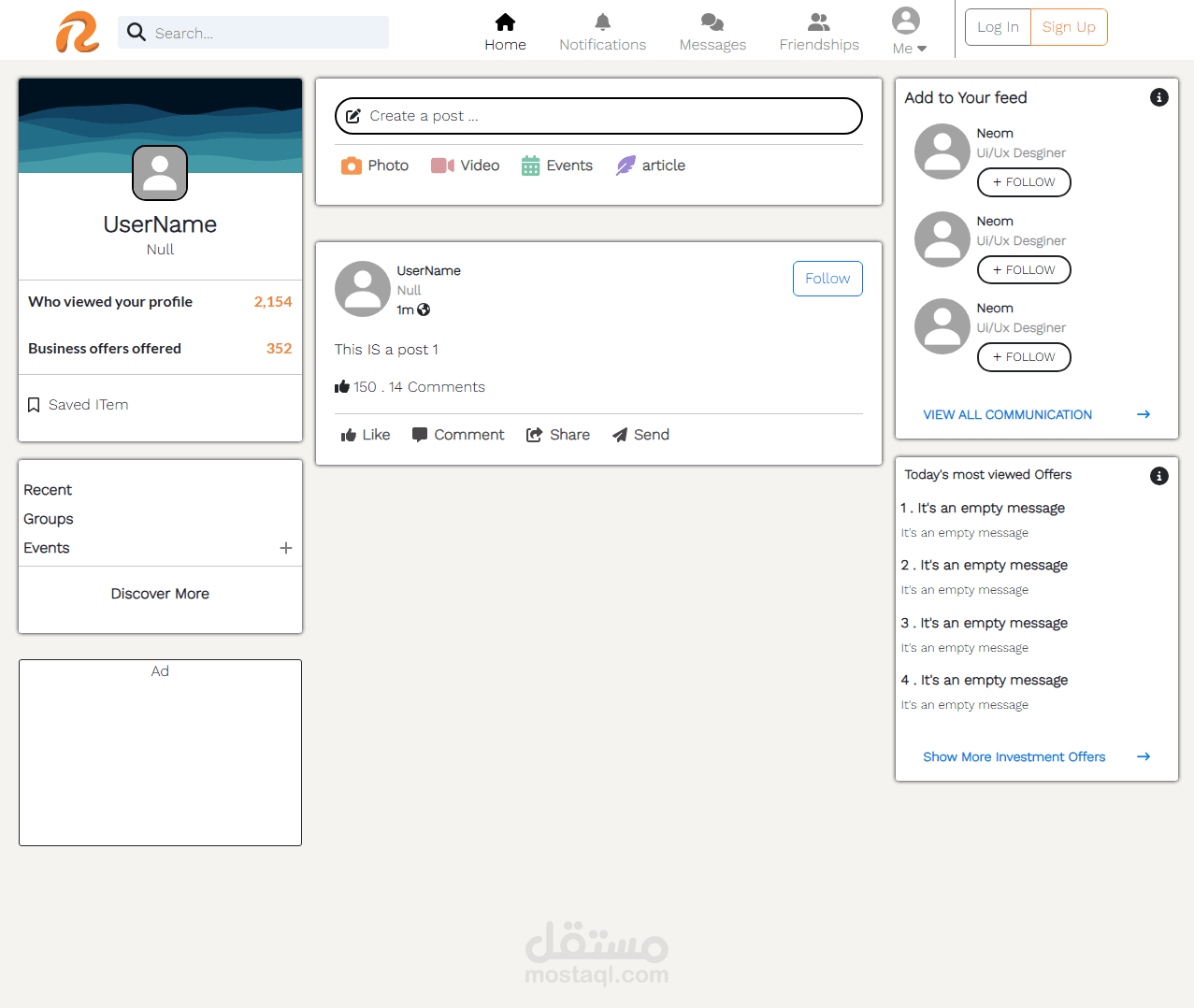Follow the first Neom Ui/Ux Desginer
Screen dimensions: 1194x1008
tap(1024, 181)
